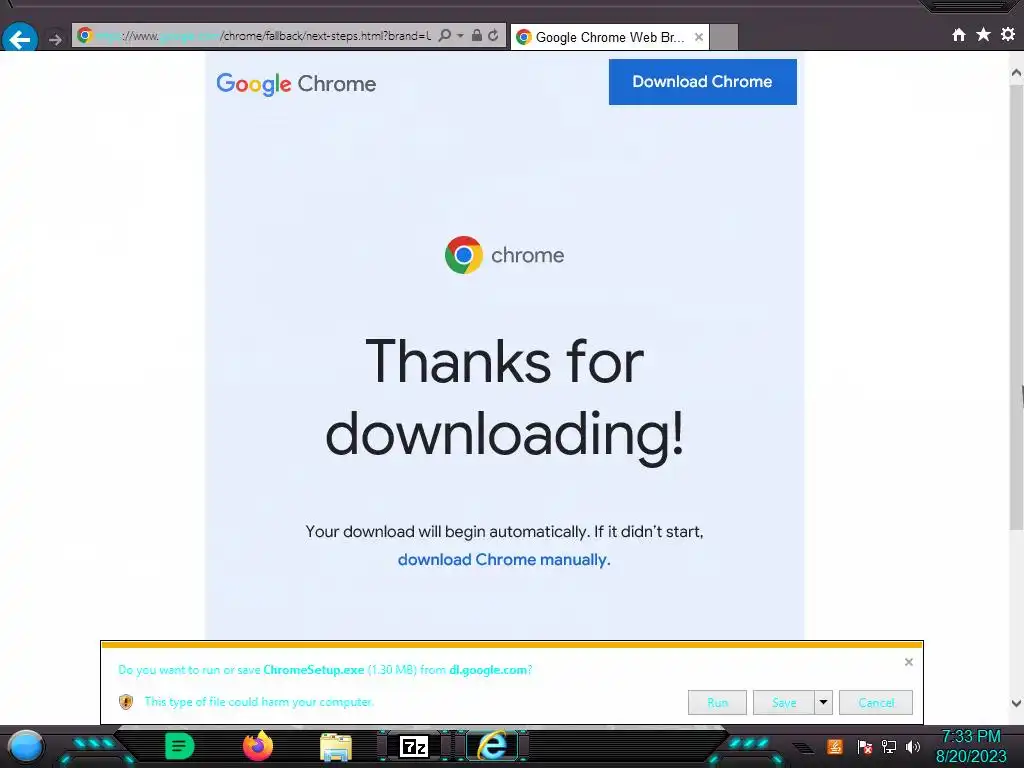Click the address bar search magnifier
The image size is (1024, 768).
pos(445,35)
